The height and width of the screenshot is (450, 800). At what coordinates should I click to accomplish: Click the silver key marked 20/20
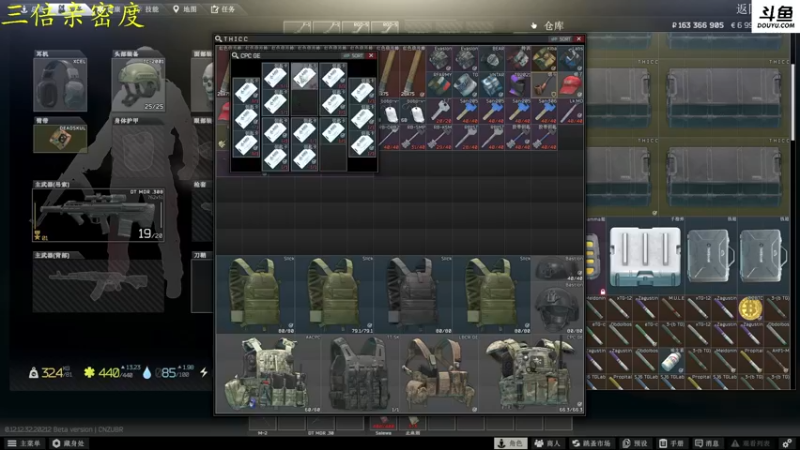439,111
